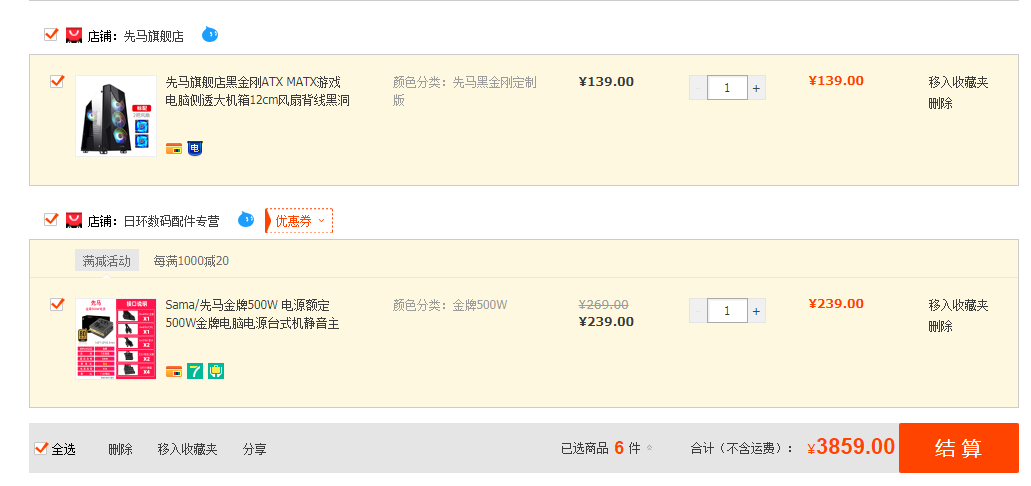Toggle the 全选 select-all checkbox
The width and height of the screenshot is (1031, 486).
pos(41,449)
